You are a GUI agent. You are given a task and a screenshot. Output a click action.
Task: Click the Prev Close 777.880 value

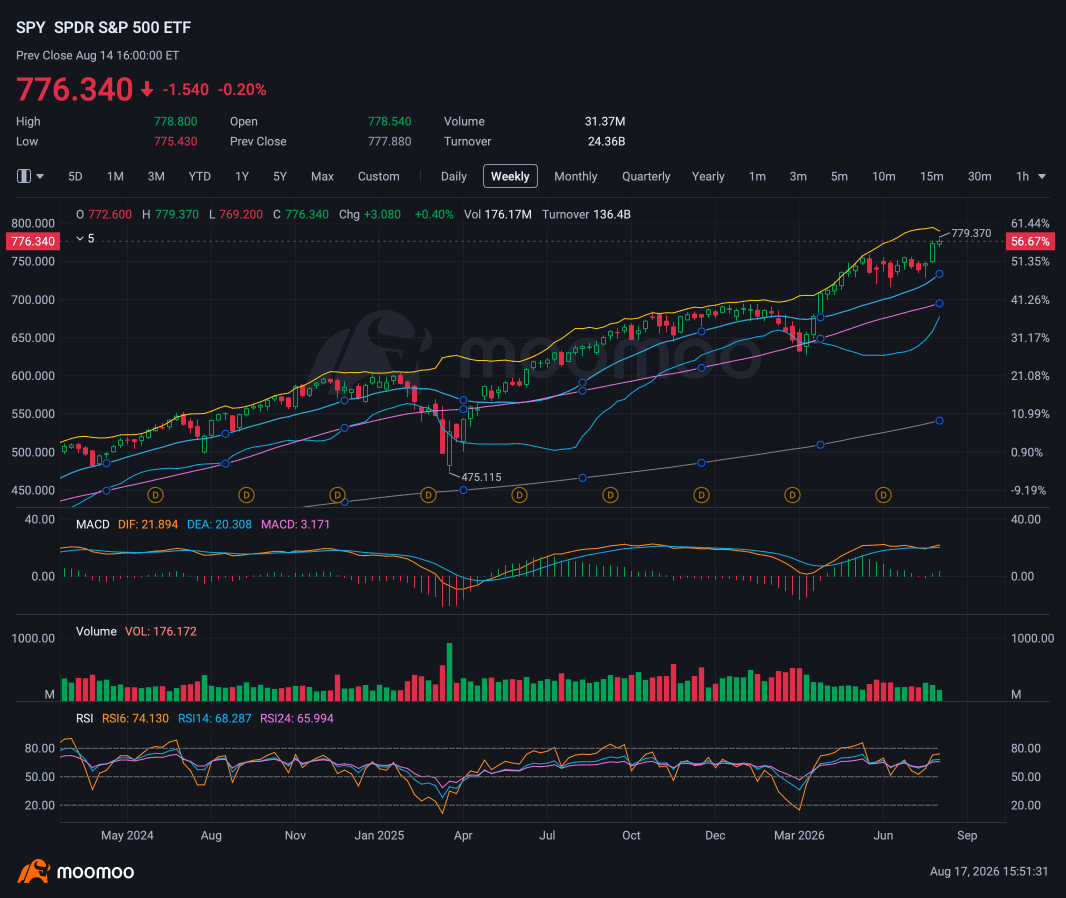click(x=390, y=141)
